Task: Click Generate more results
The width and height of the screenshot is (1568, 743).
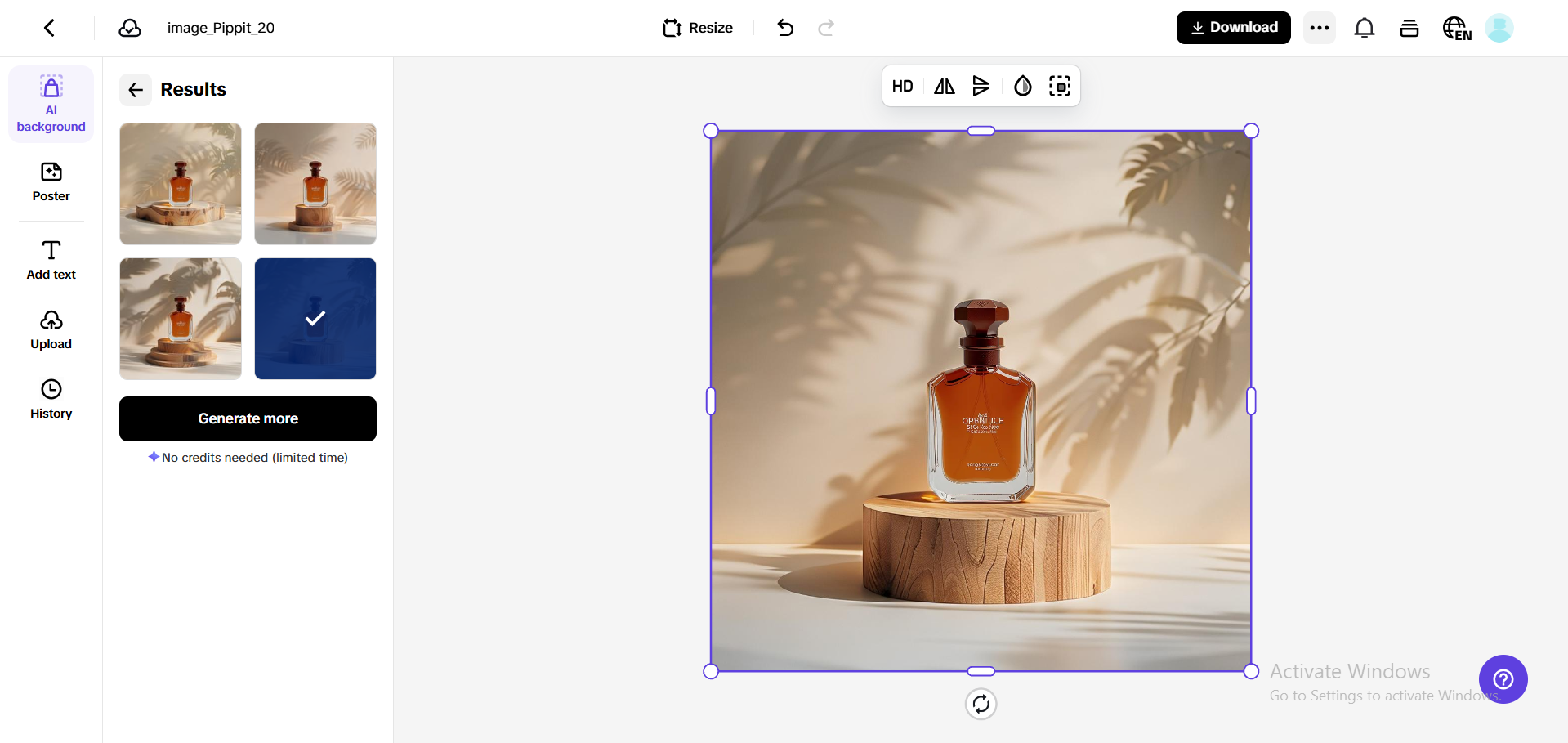Action: point(248,418)
